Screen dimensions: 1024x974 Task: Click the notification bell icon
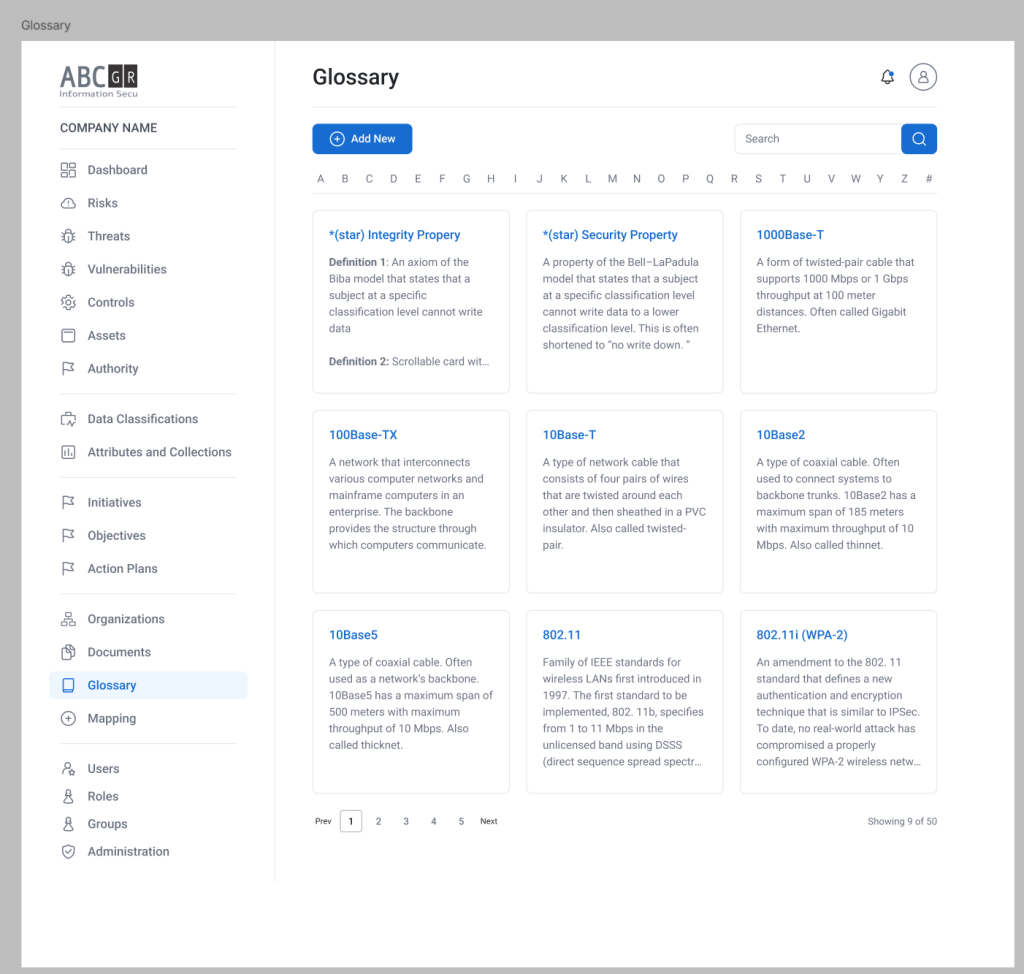(887, 77)
